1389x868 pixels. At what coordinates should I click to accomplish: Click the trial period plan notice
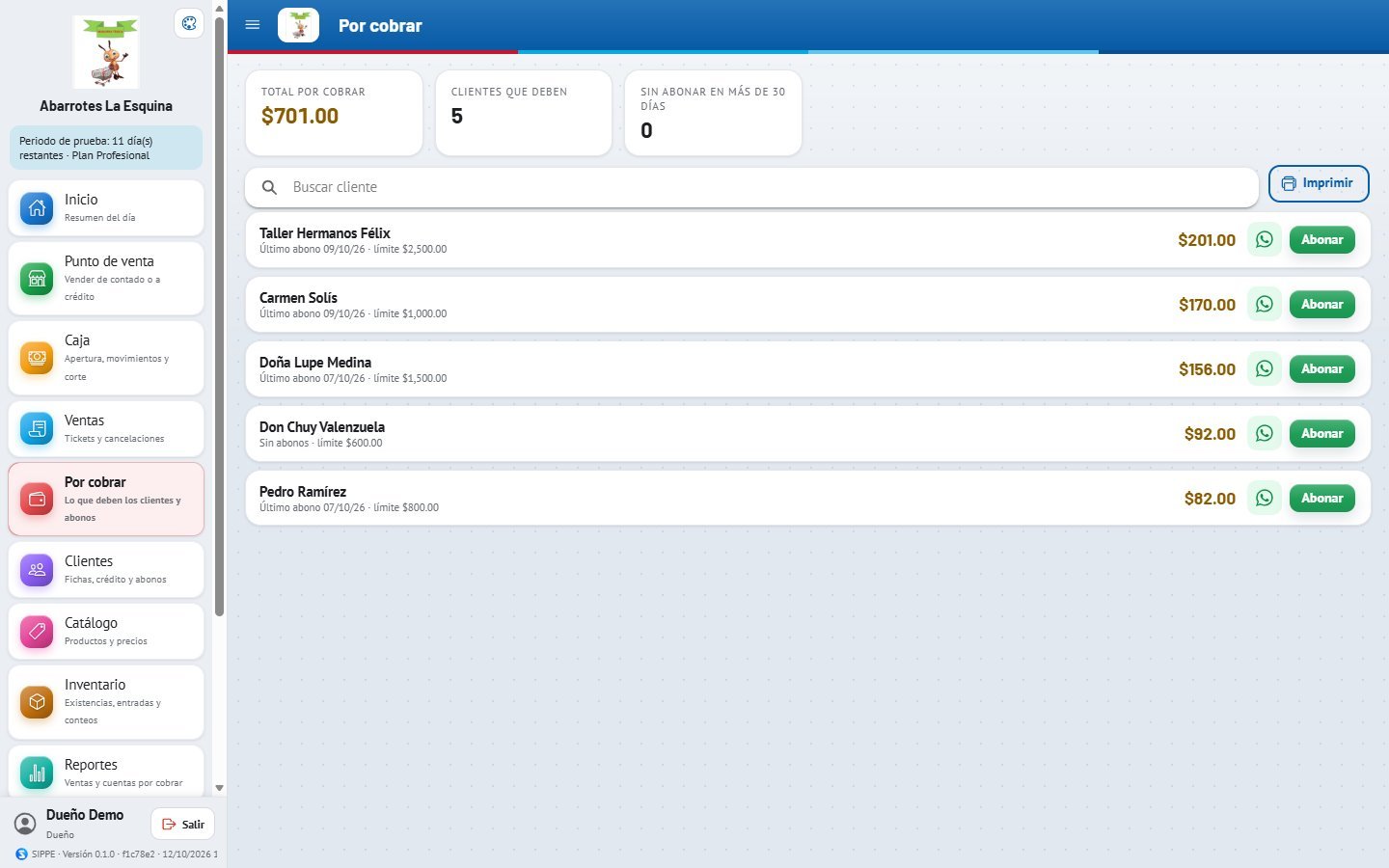click(106, 148)
